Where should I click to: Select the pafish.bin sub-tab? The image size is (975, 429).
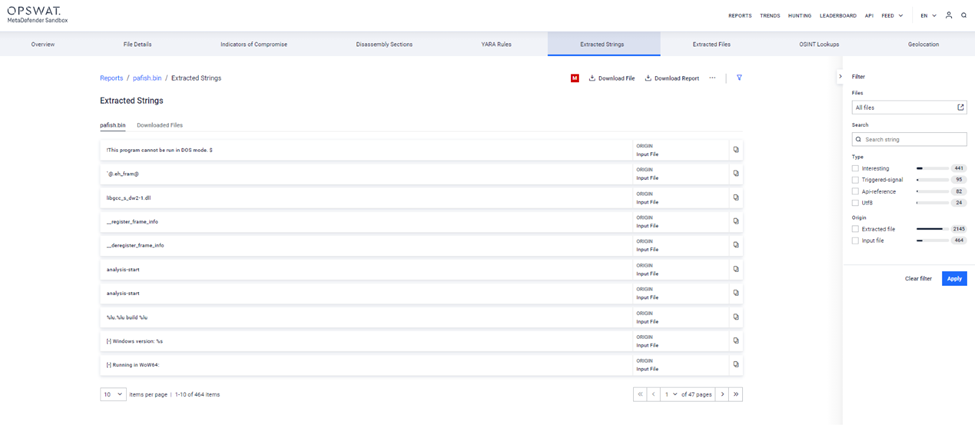click(x=113, y=125)
